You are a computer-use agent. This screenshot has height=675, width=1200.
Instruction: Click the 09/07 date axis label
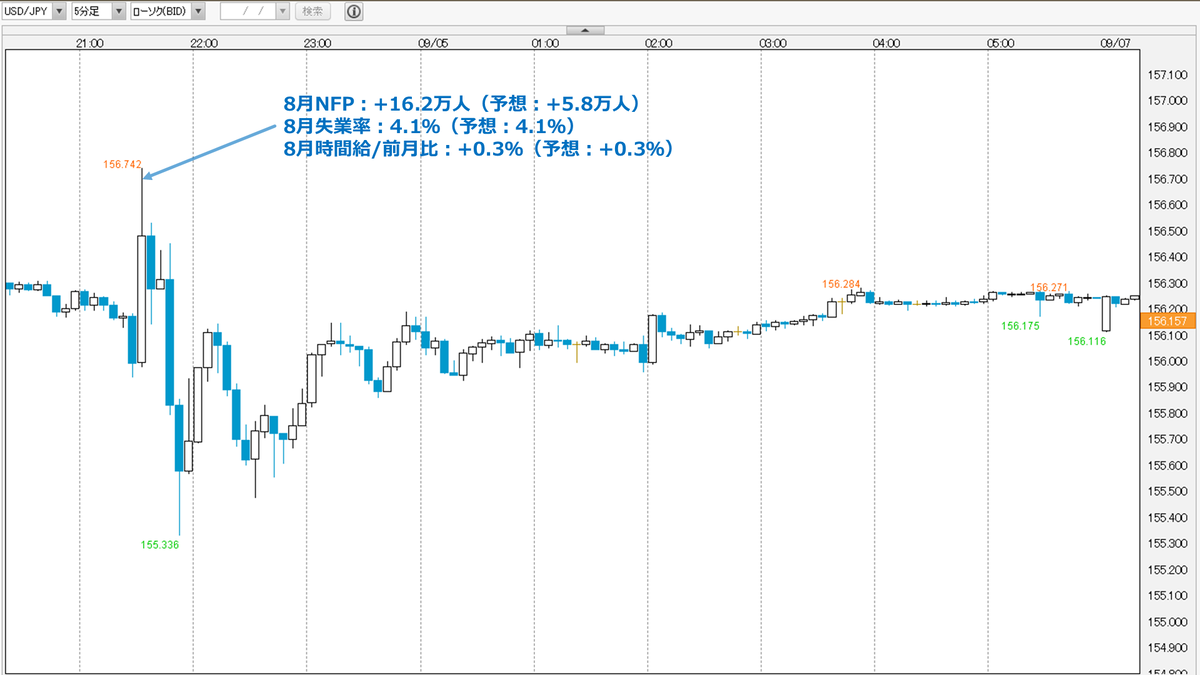[x=1114, y=44]
